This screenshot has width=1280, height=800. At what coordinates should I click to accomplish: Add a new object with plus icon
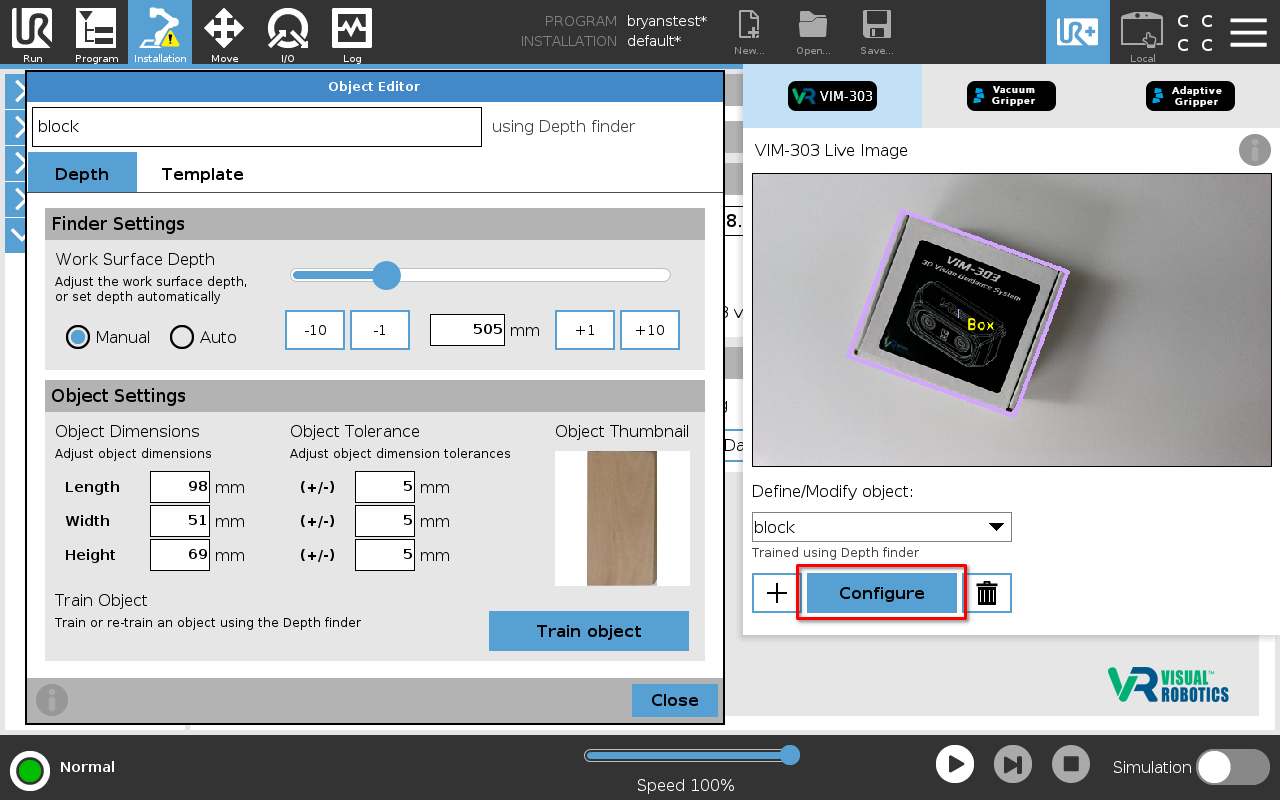[x=777, y=593]
